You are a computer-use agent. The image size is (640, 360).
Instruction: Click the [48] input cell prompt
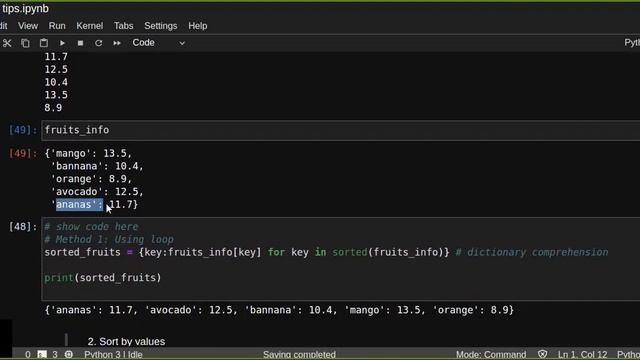coord(23,227)
